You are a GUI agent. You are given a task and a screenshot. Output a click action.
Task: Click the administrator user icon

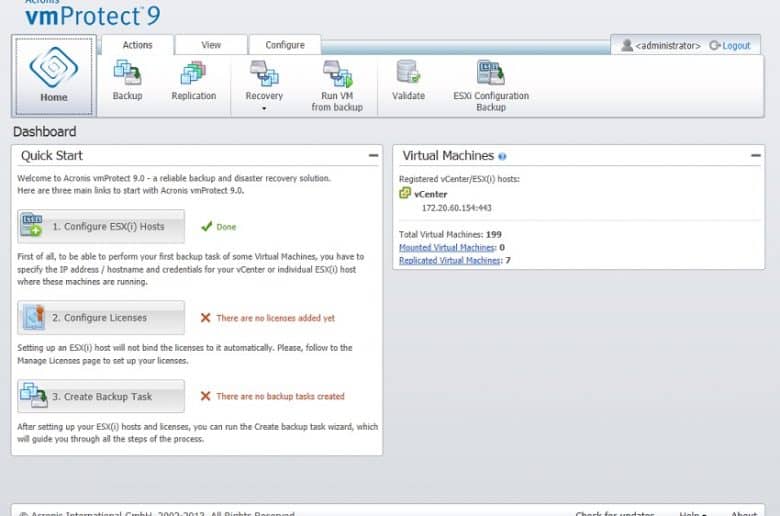[627, 45]
